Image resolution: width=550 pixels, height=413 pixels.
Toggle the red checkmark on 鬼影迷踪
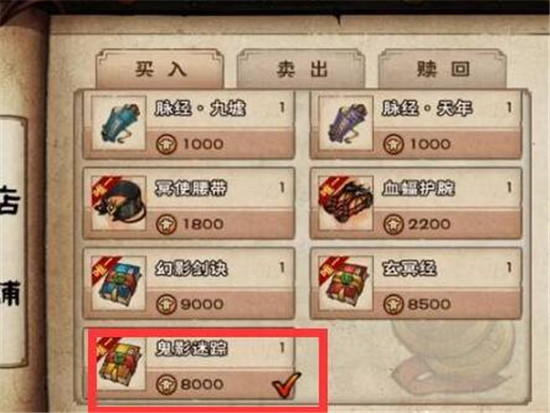pyautogui.click(x=286, y=385)
